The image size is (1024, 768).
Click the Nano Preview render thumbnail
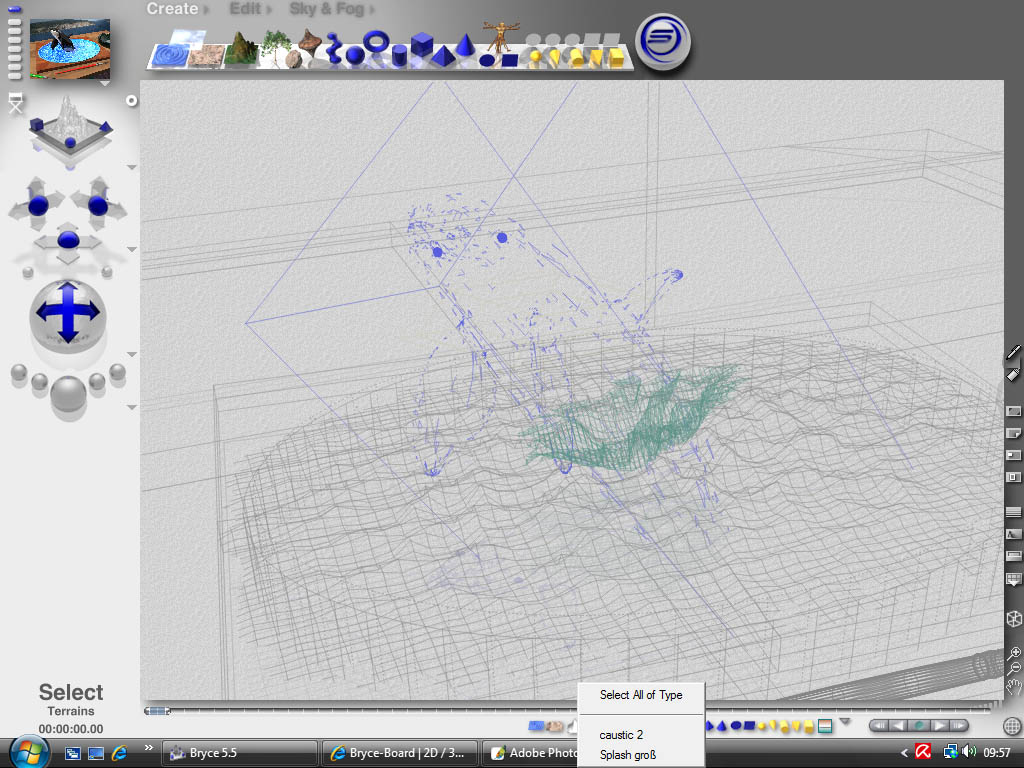click(x=70, y=49)
